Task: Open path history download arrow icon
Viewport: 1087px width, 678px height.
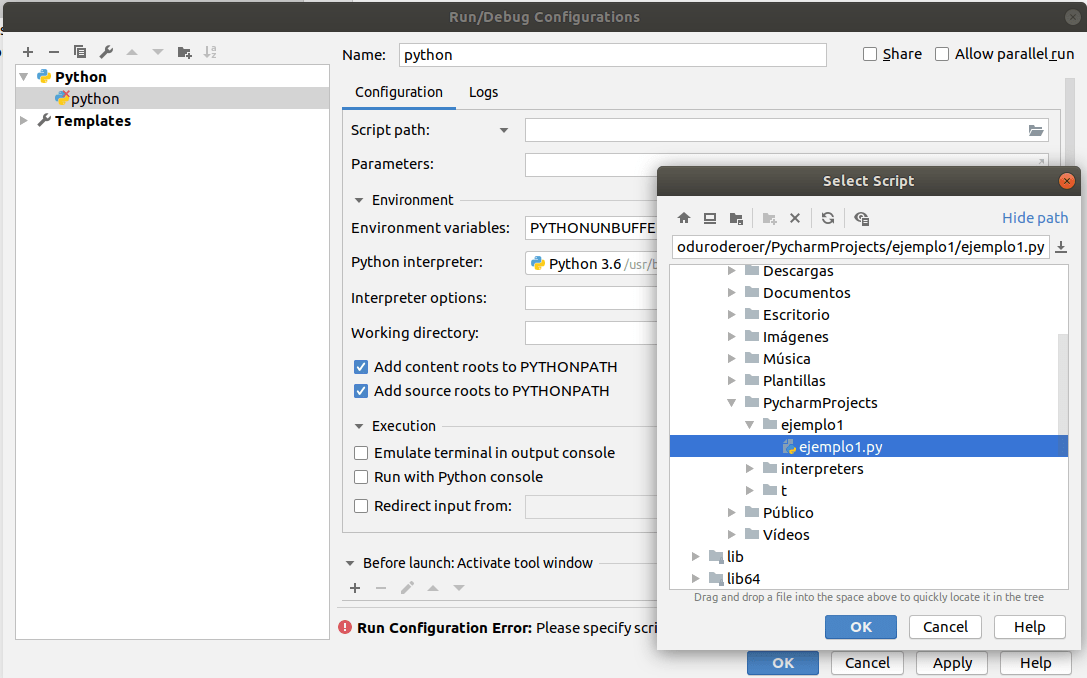Action: (x=1061, y=247)
